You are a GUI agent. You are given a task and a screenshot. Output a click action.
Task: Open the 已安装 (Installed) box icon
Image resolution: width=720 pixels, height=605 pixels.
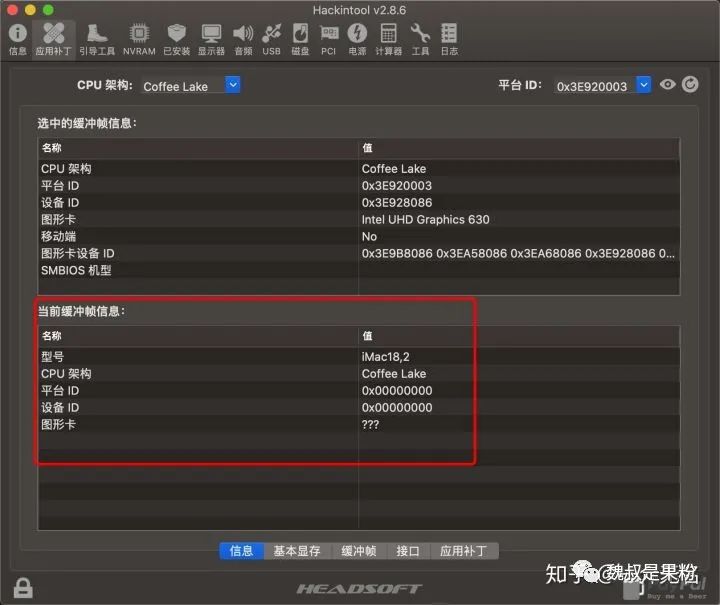tap(177, 39)
